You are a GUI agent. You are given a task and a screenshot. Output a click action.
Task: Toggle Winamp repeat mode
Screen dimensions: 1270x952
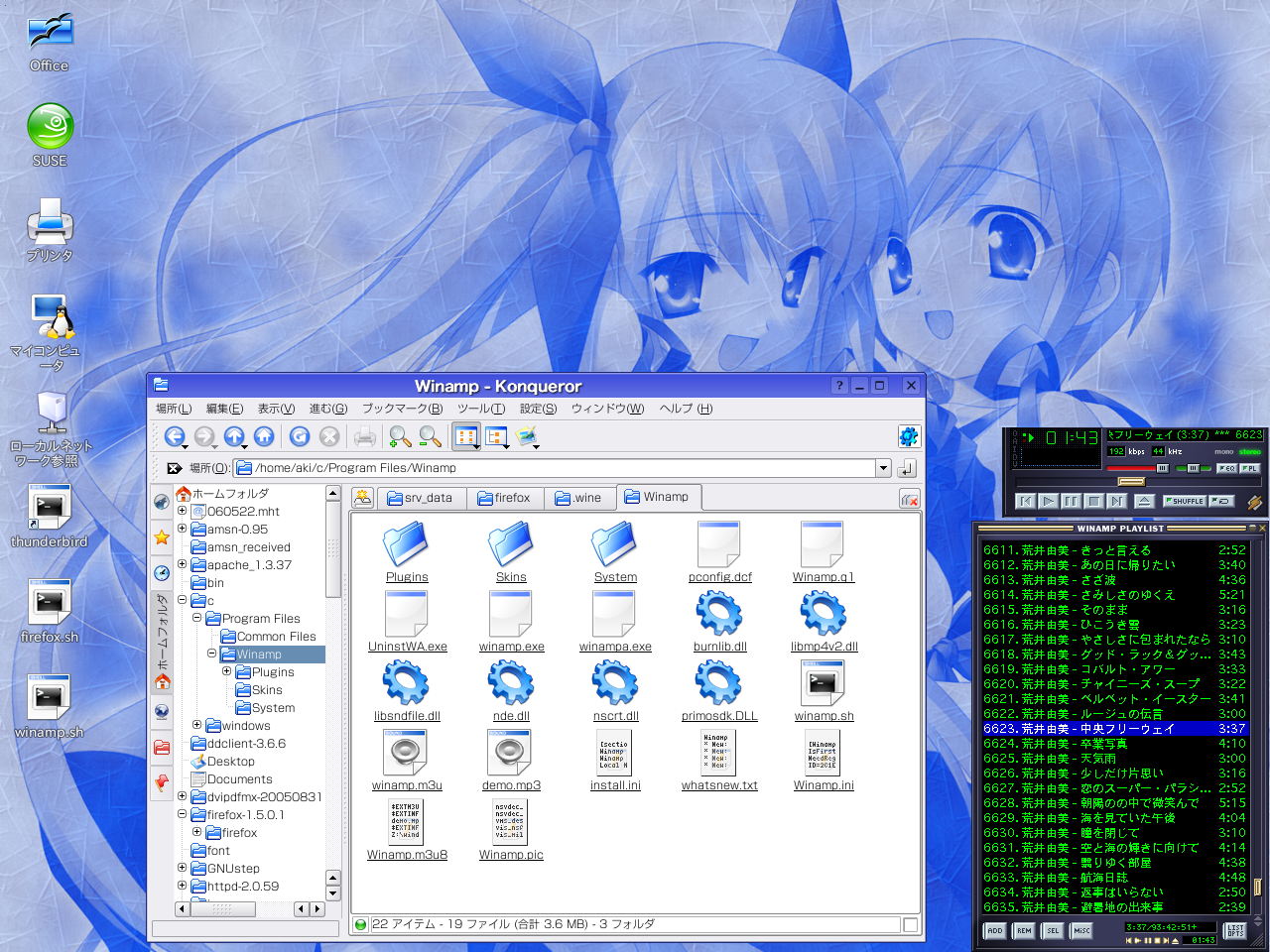click(x=1221, y=501)
